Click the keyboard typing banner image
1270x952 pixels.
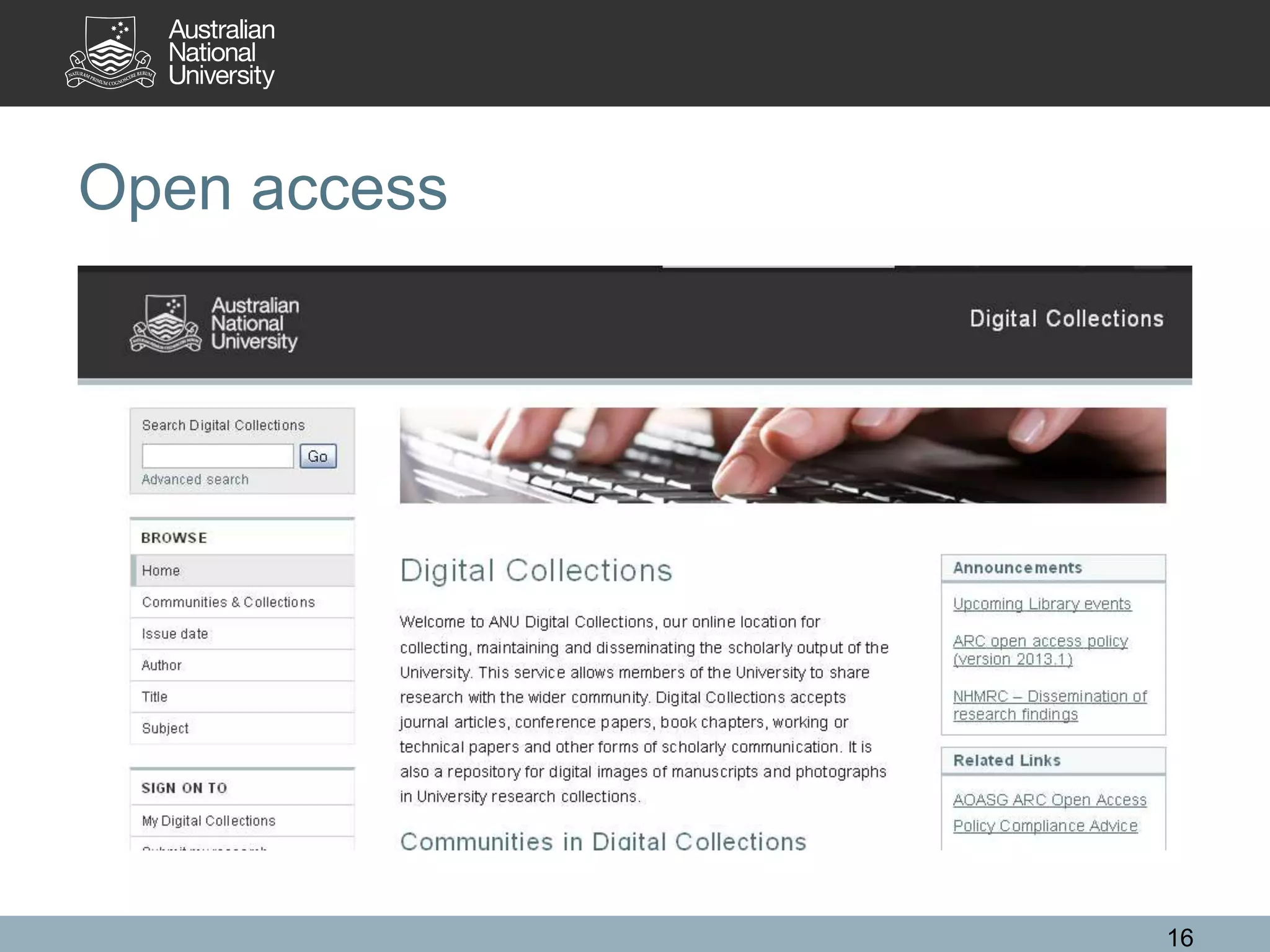click(x=783, y=456)
